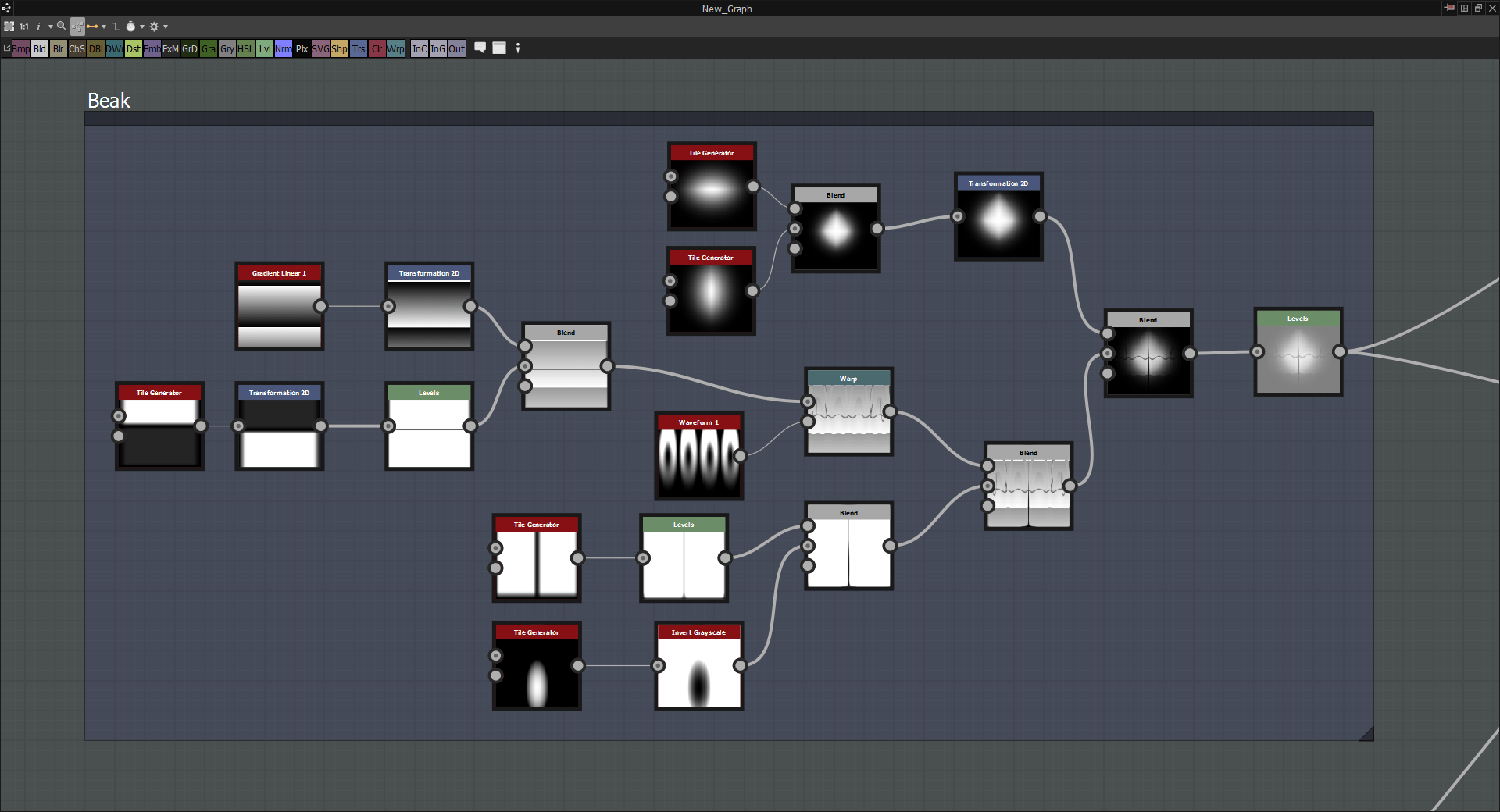Click the italic i node info icon

[38, 27]
